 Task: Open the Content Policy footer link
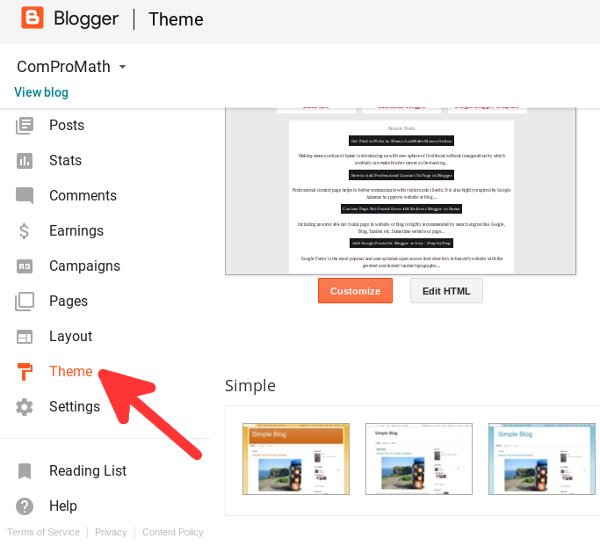[173, 532]
